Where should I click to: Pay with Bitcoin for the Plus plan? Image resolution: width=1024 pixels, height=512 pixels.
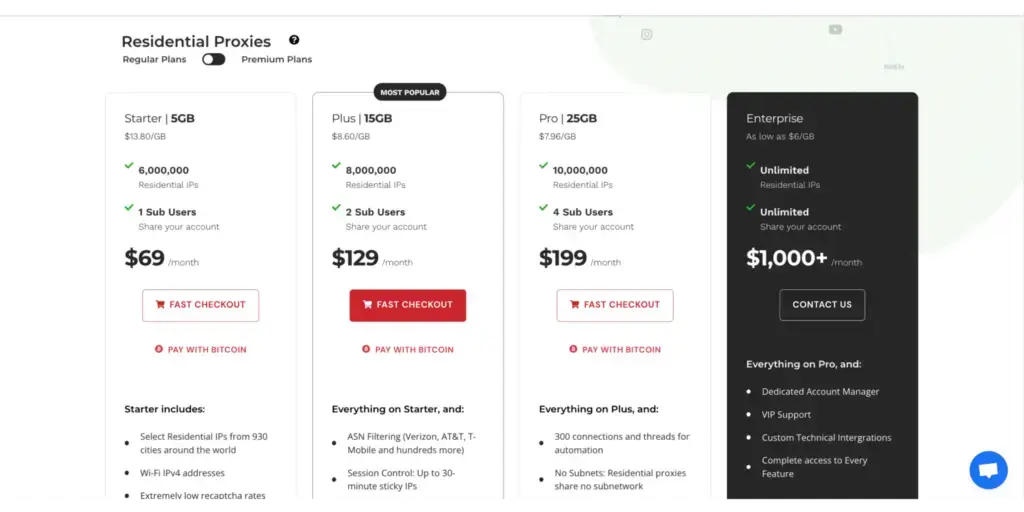[x=407, y=350]
